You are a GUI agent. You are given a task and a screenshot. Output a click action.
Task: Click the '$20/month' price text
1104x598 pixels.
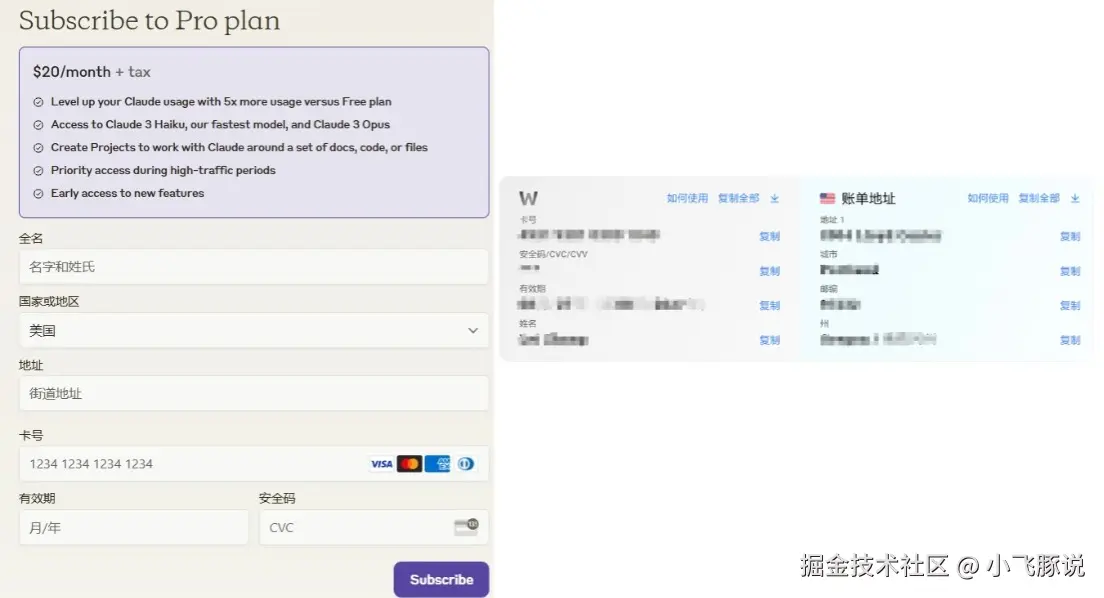(x=72, y=72)
